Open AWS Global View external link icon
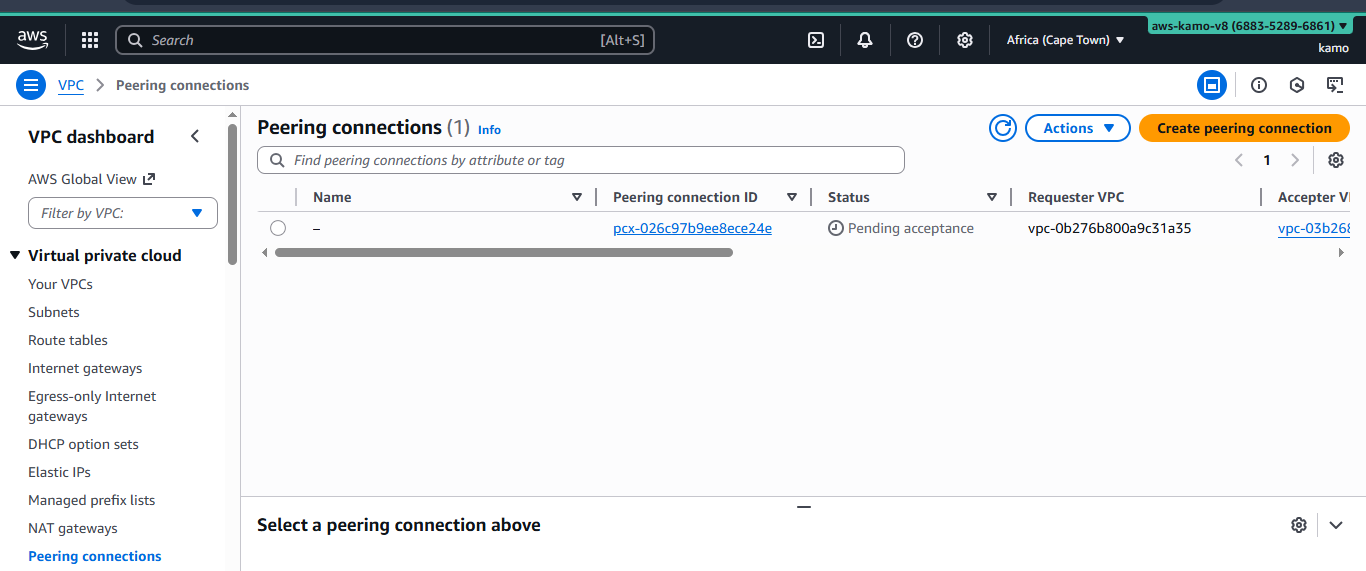1366x571 pixels. [x=149, y=179]
